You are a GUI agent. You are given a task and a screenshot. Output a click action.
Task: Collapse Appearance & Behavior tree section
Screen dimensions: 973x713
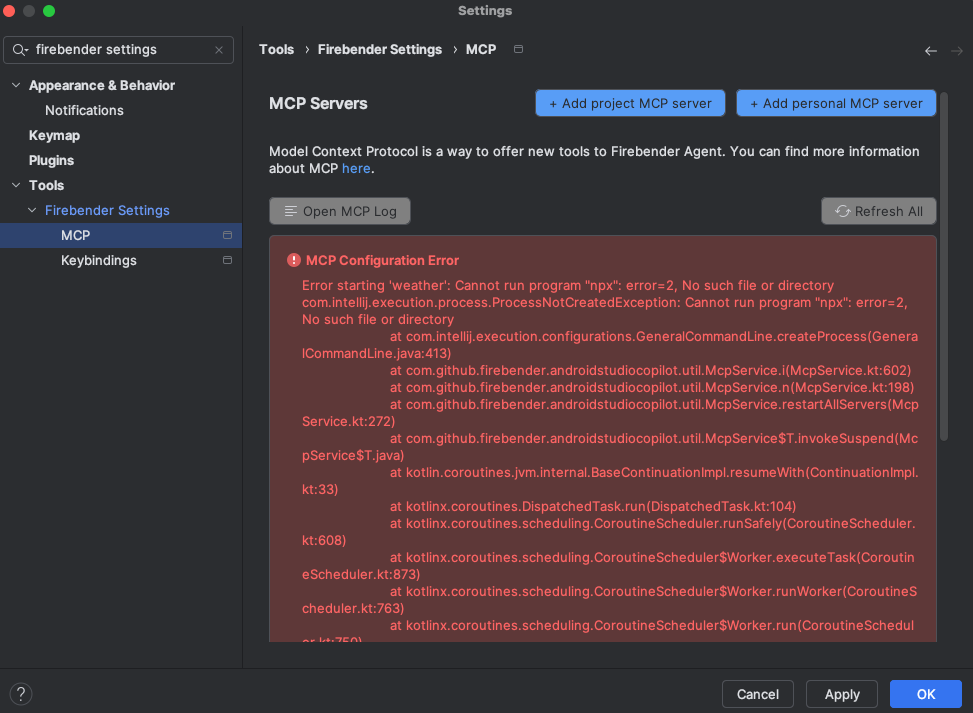point(16,85)
